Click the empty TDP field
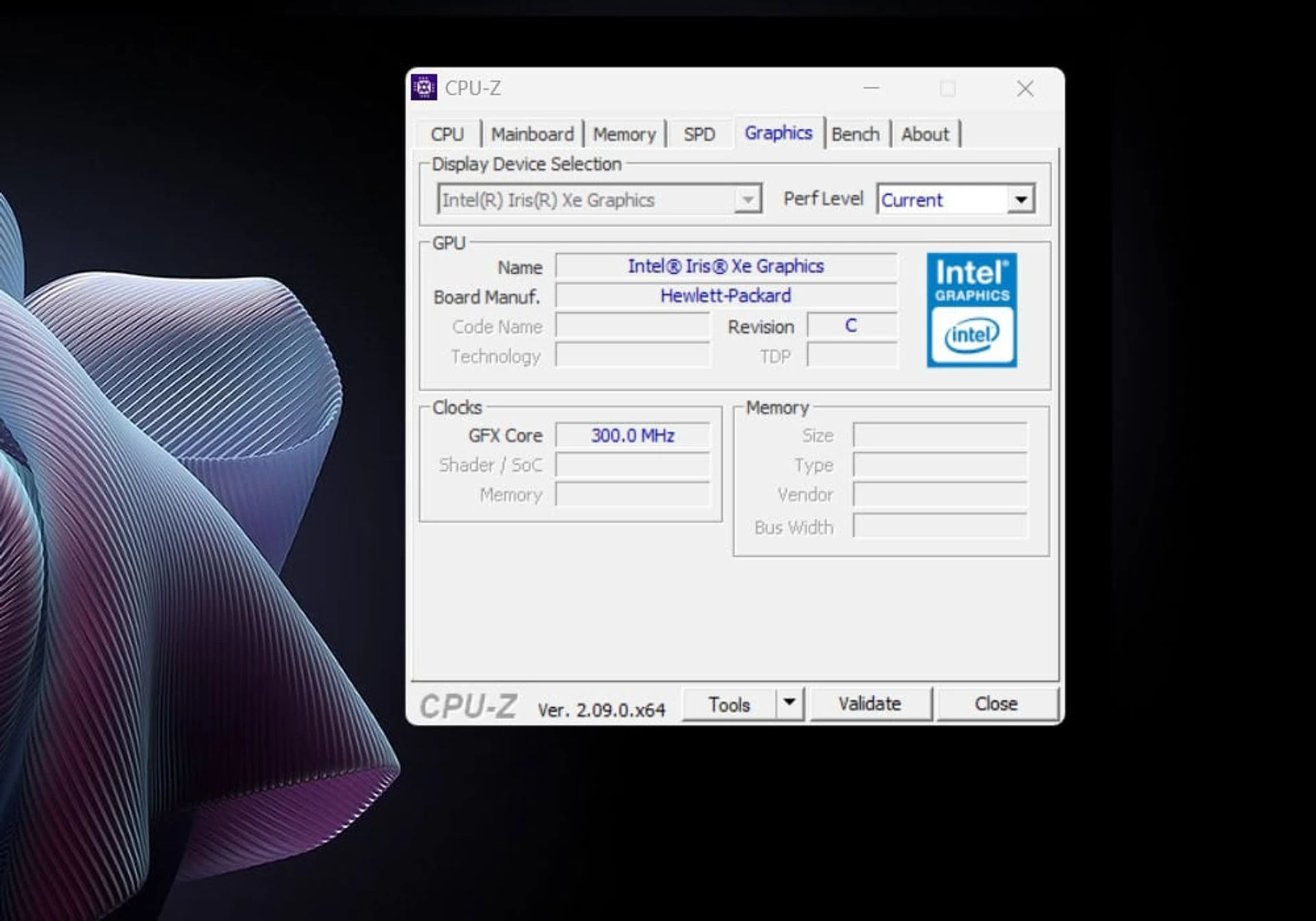The width and height of the screenshot is (1316, 921). coord(852,355)
